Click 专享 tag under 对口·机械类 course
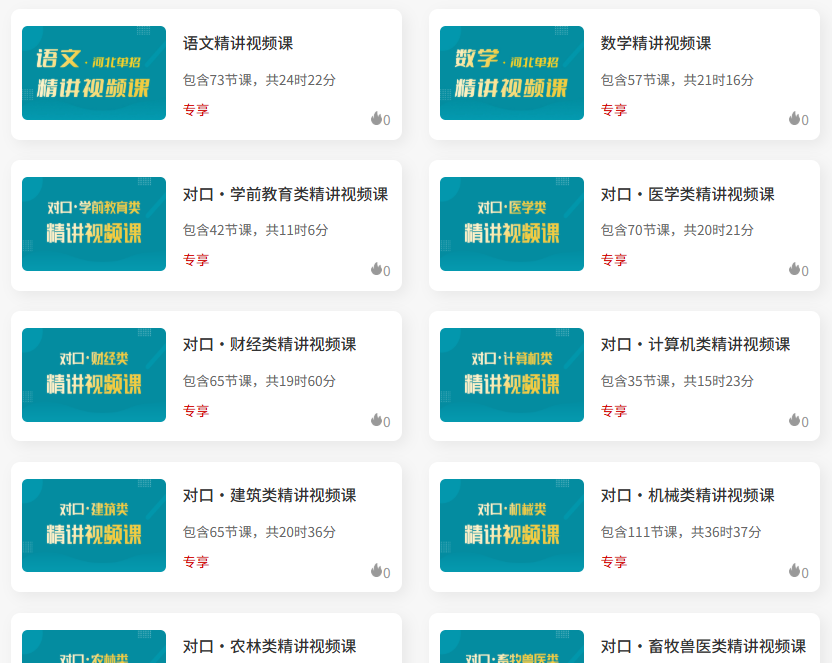This screenshot has height=663, width=832. tap(614, 562)
